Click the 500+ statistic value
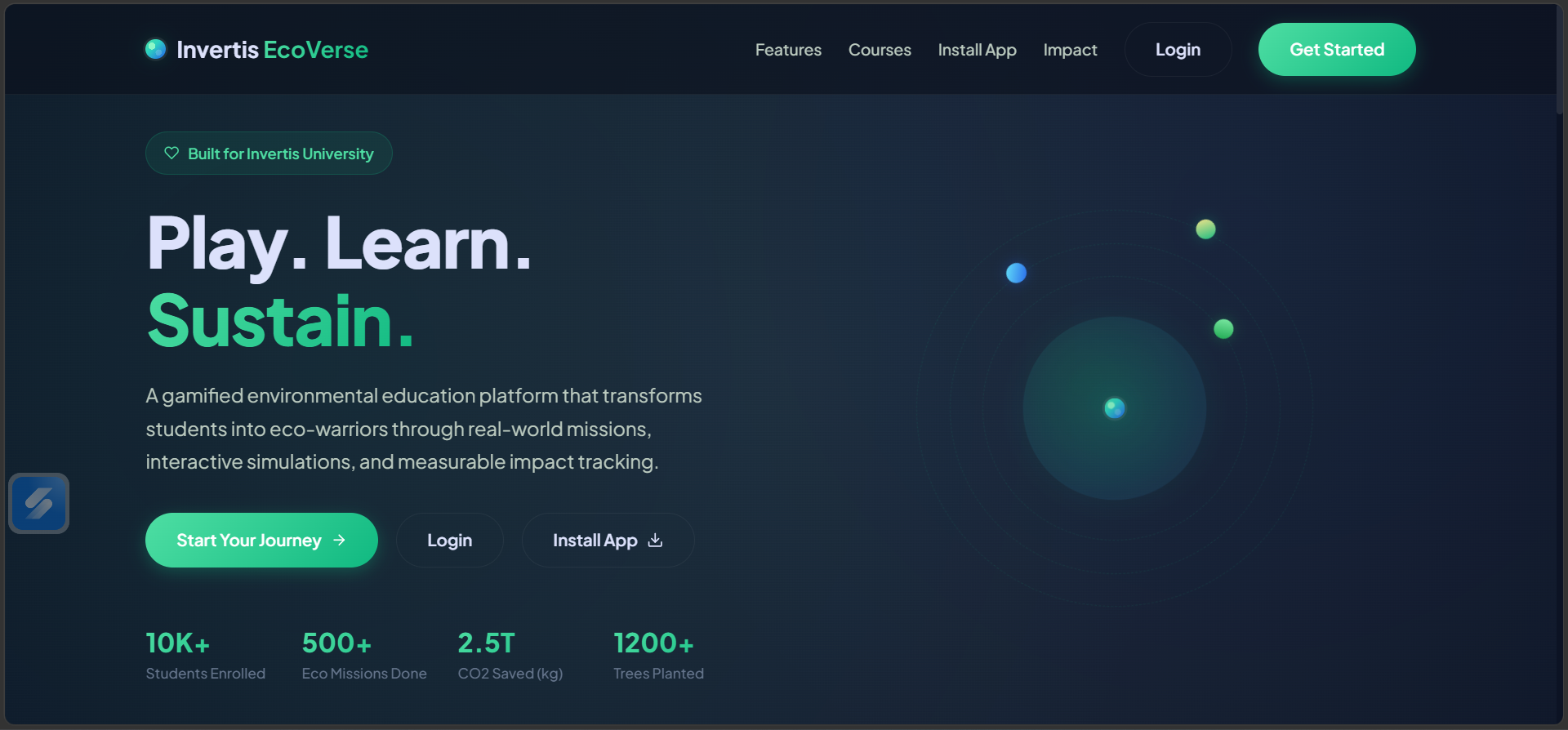 [336, 643]
